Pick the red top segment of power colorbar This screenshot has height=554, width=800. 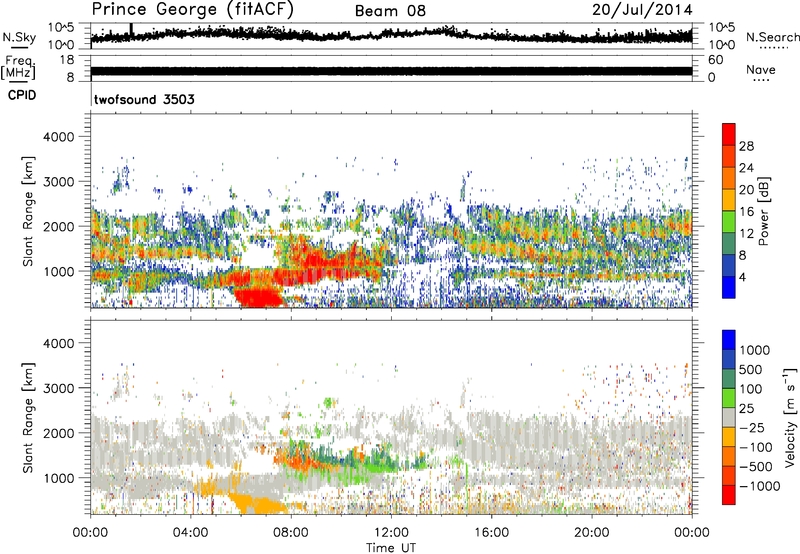click(x=729, y=134)
